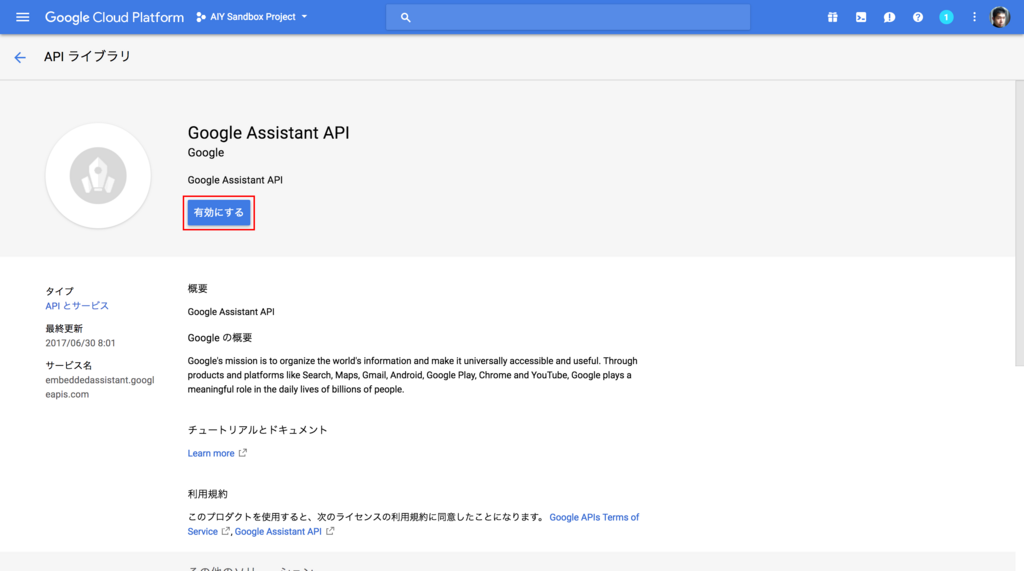Activate the Cloud Shell terminal icon
Screen dimensions: 1024x571
point(861,18)
